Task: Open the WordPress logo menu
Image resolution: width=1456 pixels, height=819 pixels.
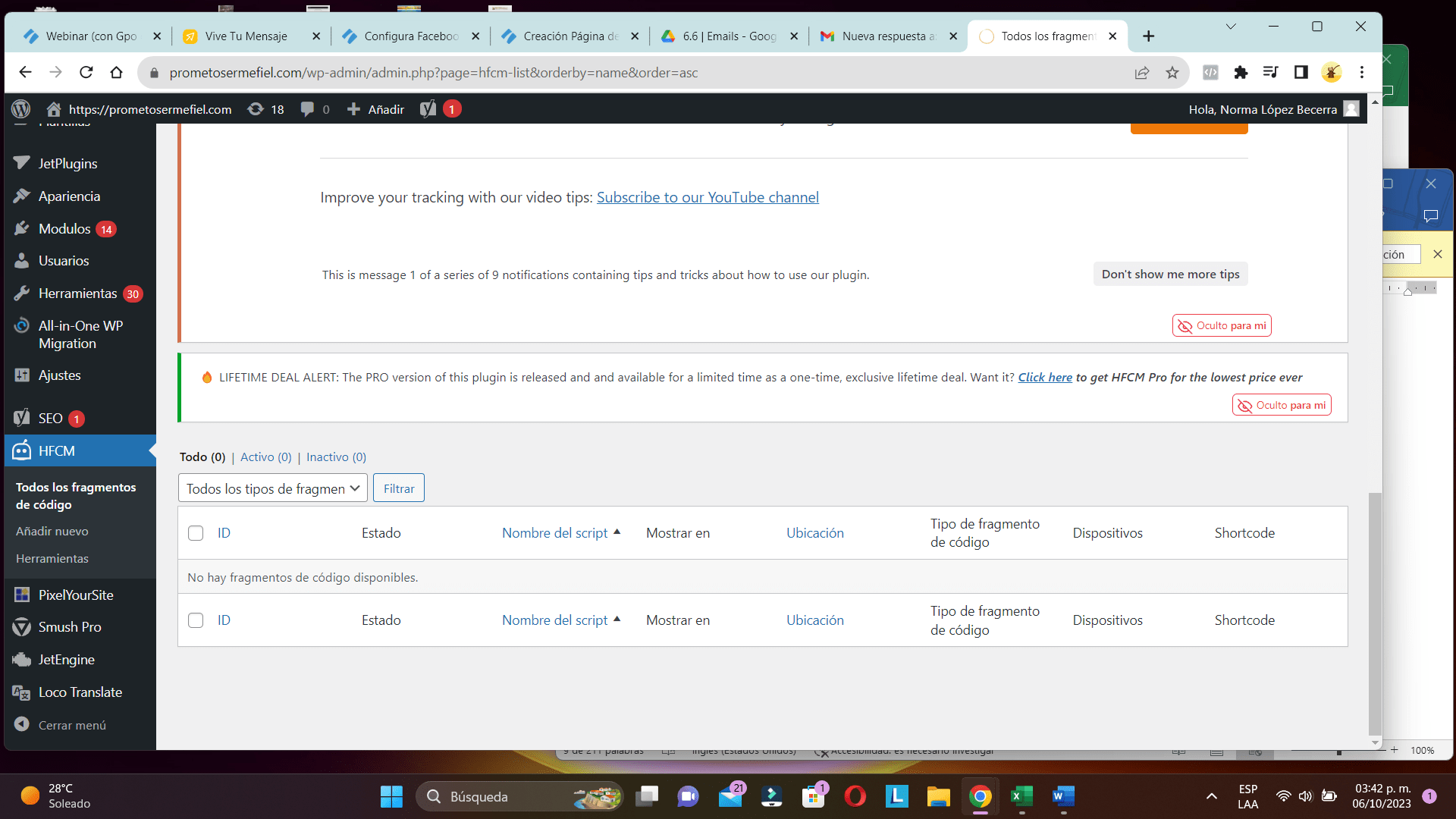Action: coord(21,109)
